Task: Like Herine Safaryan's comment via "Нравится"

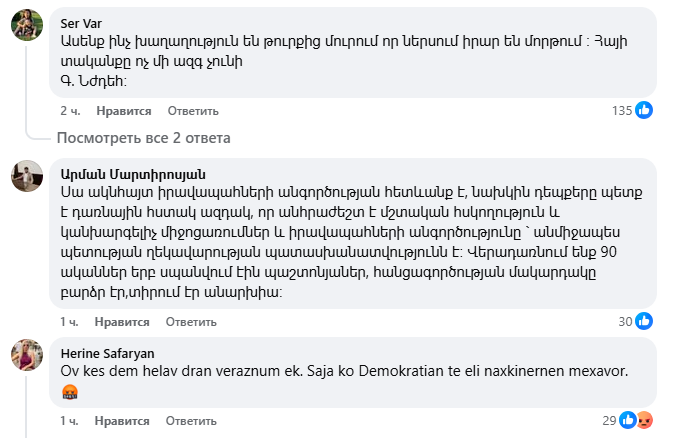Action: point(123,422)
